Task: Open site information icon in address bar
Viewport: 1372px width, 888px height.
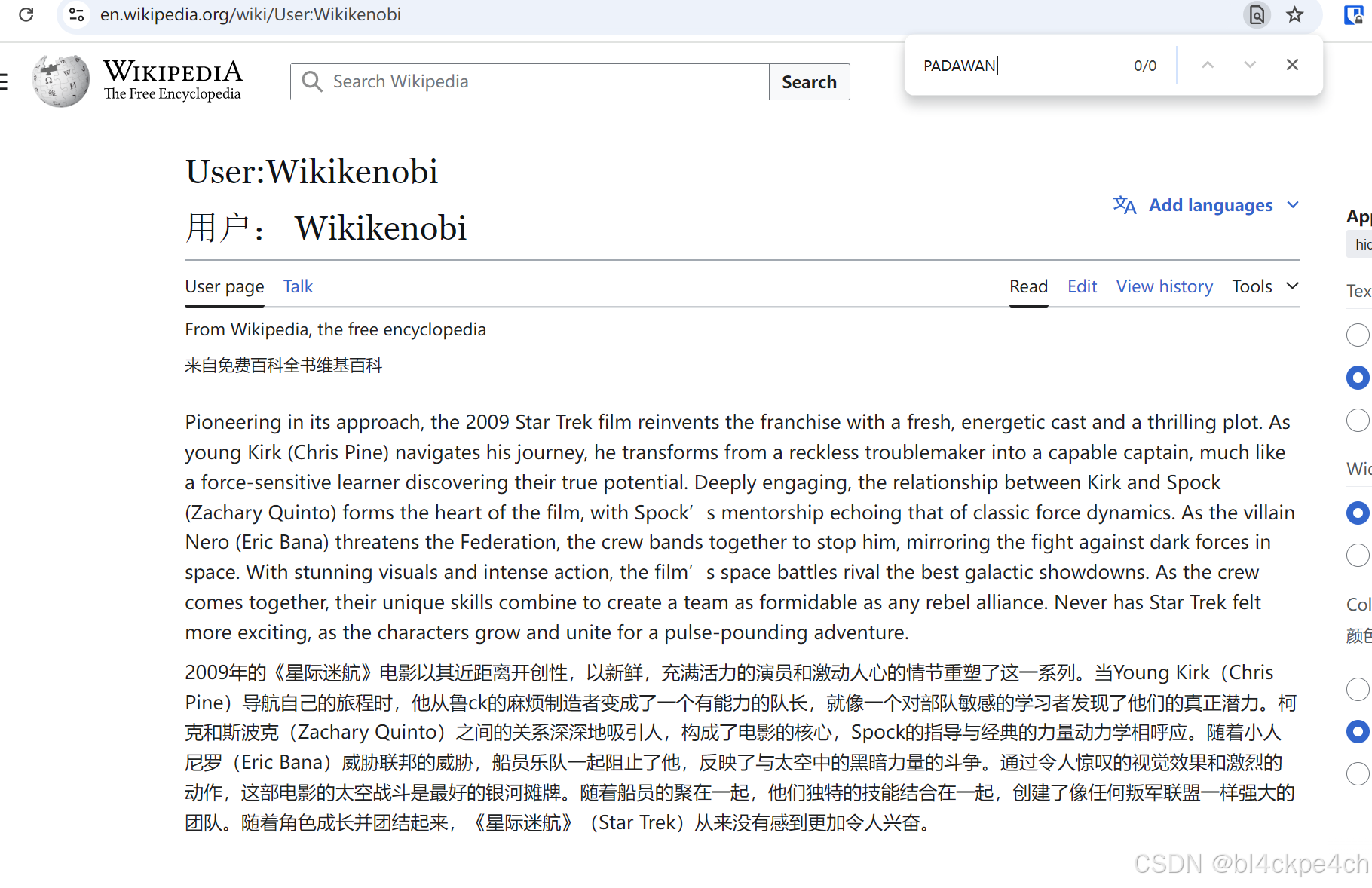Action: coord(76,14)
